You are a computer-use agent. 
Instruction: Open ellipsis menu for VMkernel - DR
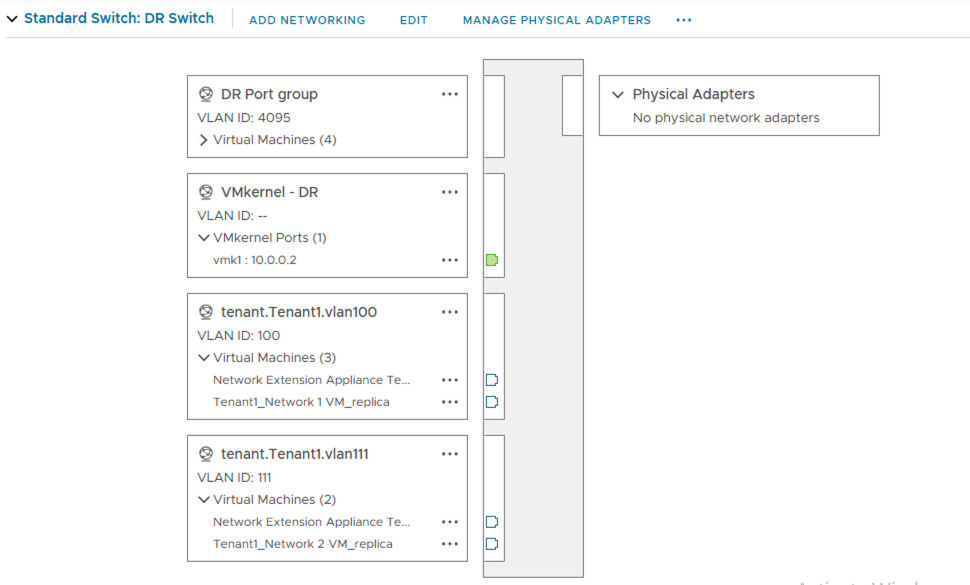tap(449, 192)
